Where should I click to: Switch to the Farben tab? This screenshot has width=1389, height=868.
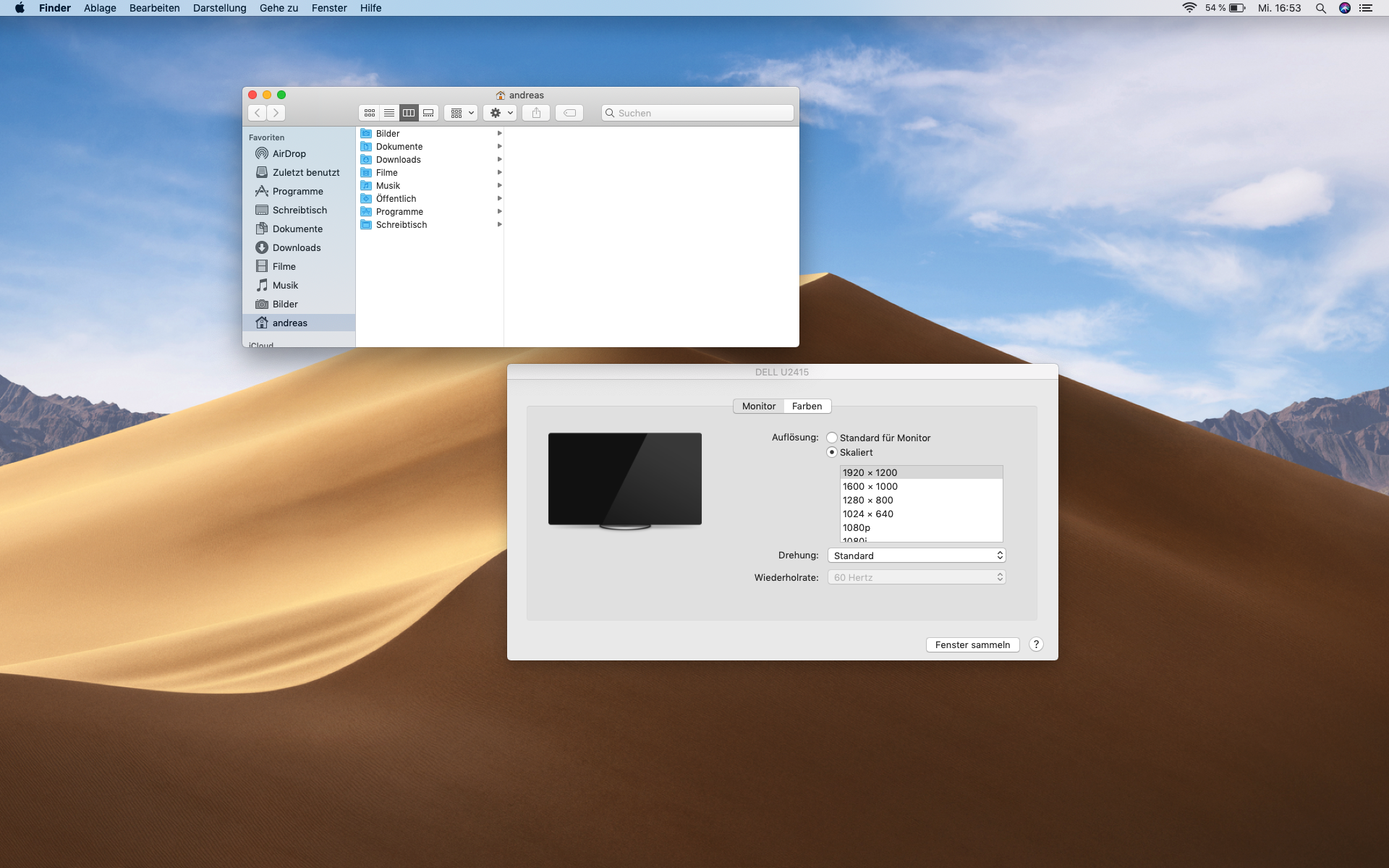(807, 406)
